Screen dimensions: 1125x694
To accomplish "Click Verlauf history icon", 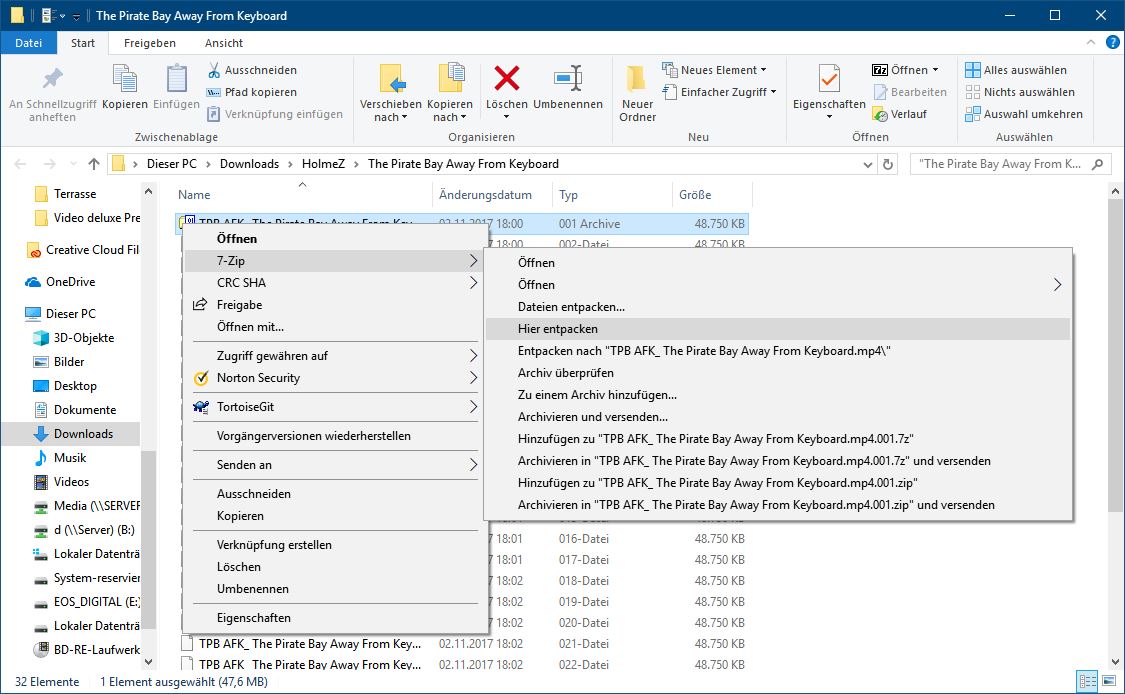I will click(x=880, y=114).
